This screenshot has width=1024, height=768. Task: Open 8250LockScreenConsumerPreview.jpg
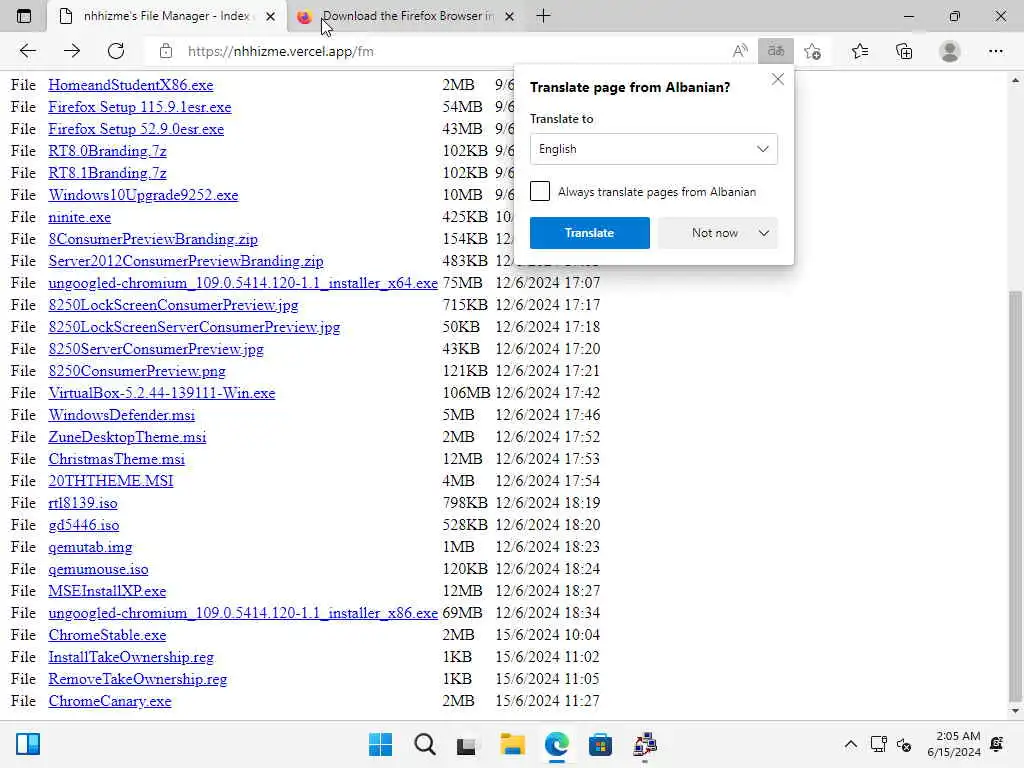click(x=173, y=305)
